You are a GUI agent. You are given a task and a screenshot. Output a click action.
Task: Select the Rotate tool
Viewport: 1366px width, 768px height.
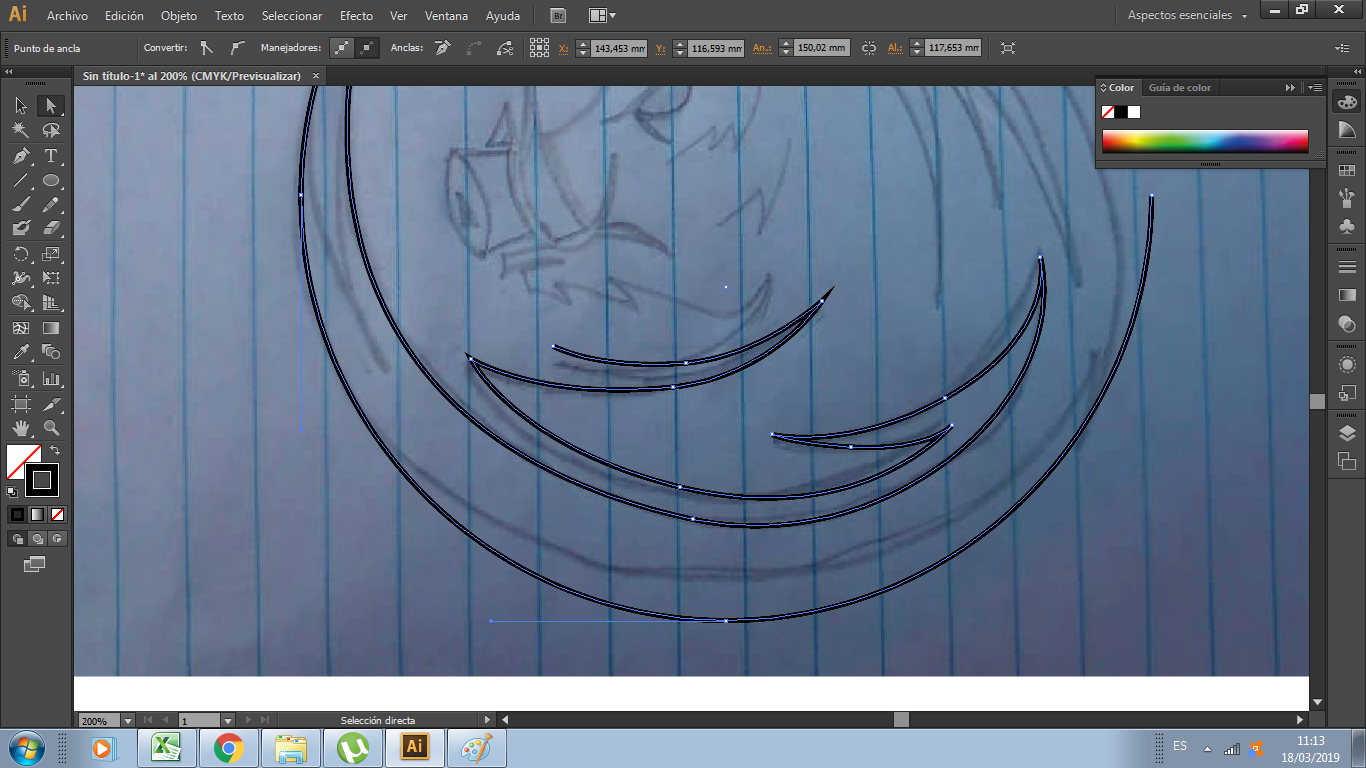click(x=21, y=254)
